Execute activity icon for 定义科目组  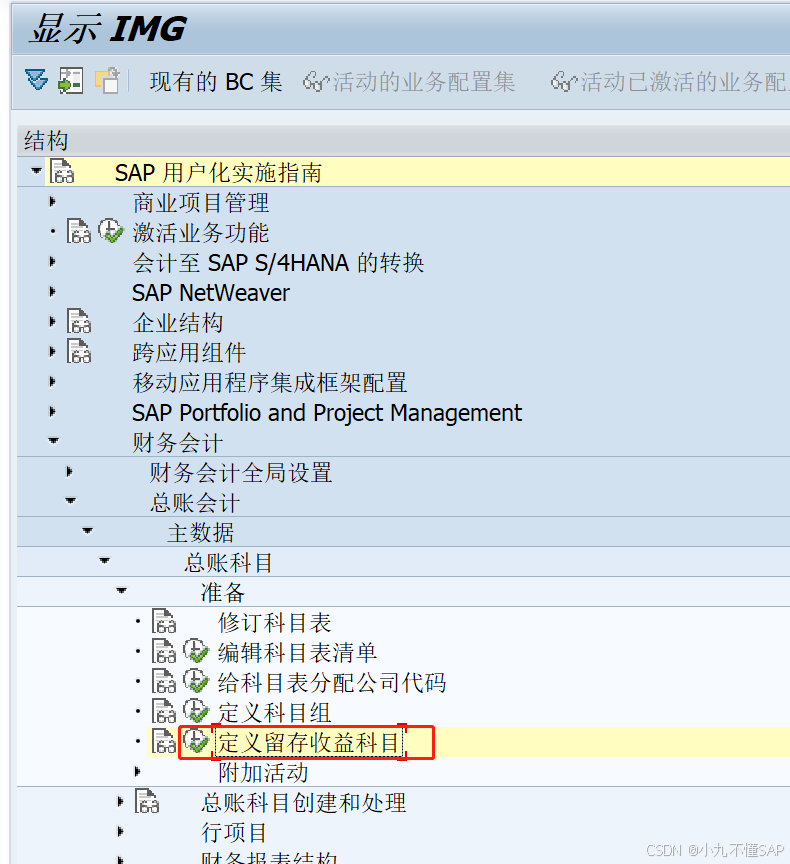196,711
